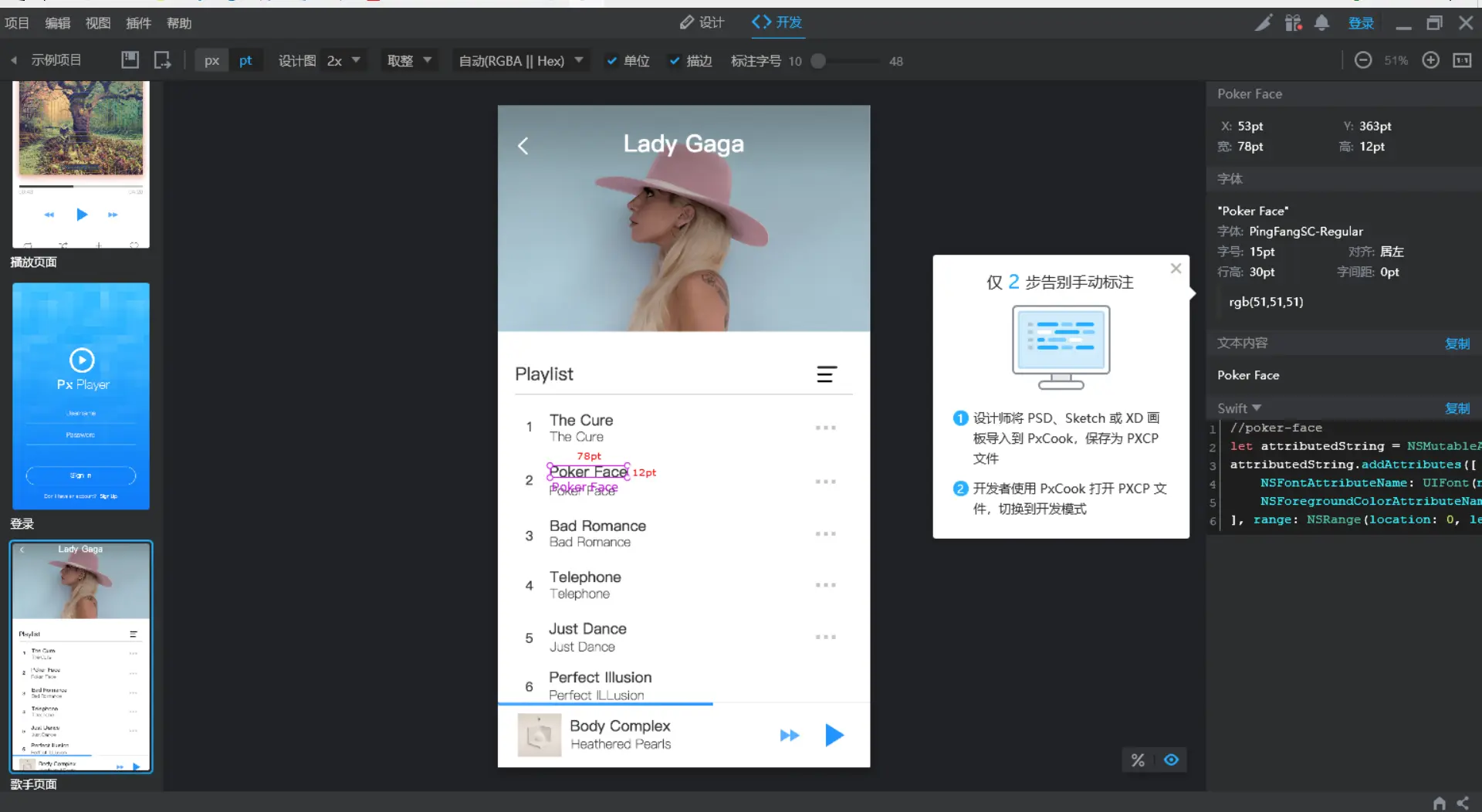Screen dimensions: 1482x812
Task: Select the Perfect Illusion song title
Action: point(601,678)
